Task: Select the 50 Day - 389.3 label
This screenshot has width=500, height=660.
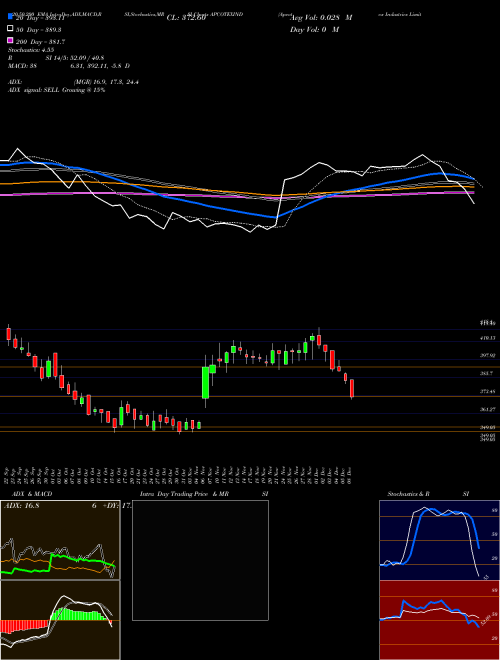Action: pos(39,30)
